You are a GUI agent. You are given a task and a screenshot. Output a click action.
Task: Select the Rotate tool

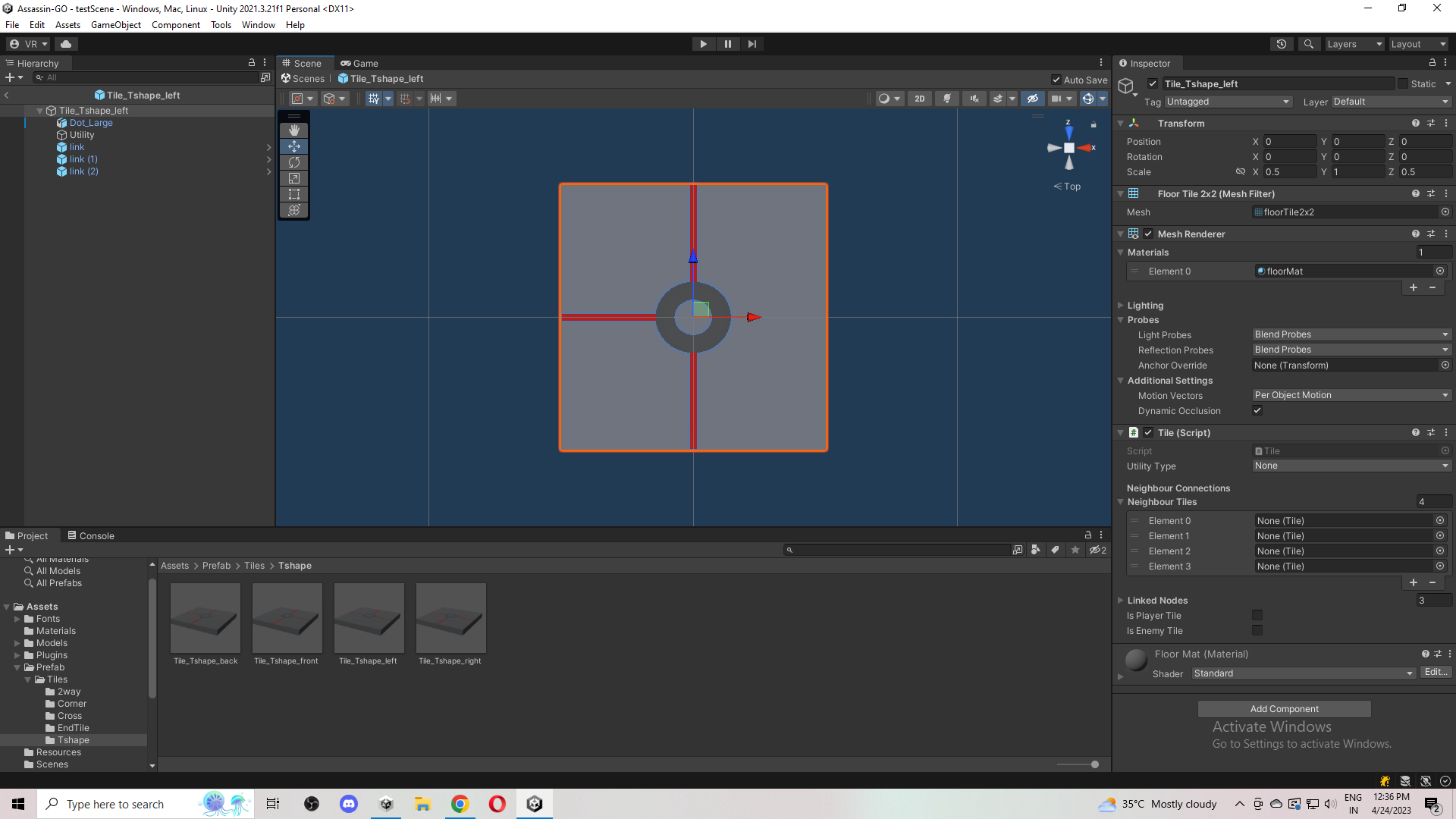point(294,162)
